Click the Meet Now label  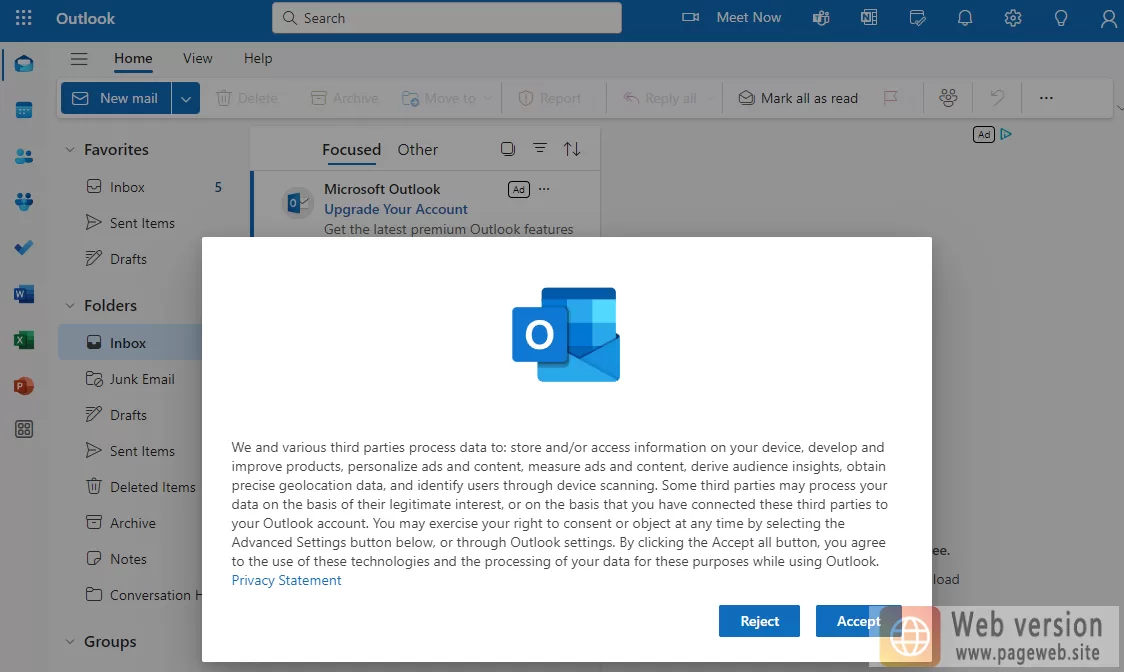tap(748, 17)
